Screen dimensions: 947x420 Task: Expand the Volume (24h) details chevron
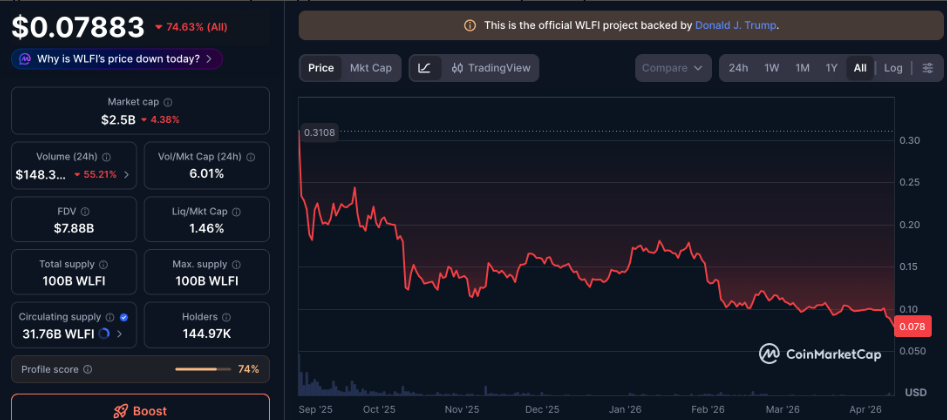coord(126,175)
